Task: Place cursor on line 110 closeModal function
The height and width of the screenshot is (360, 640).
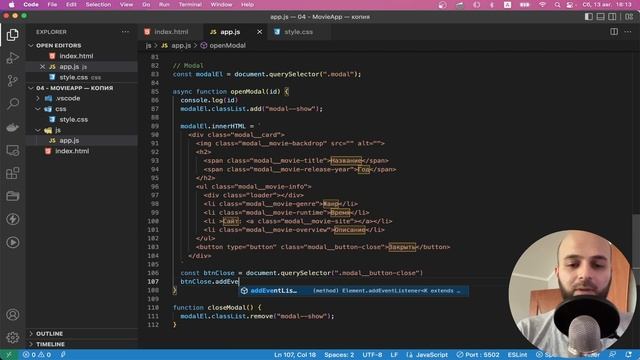Action: [x=217, y=307]
